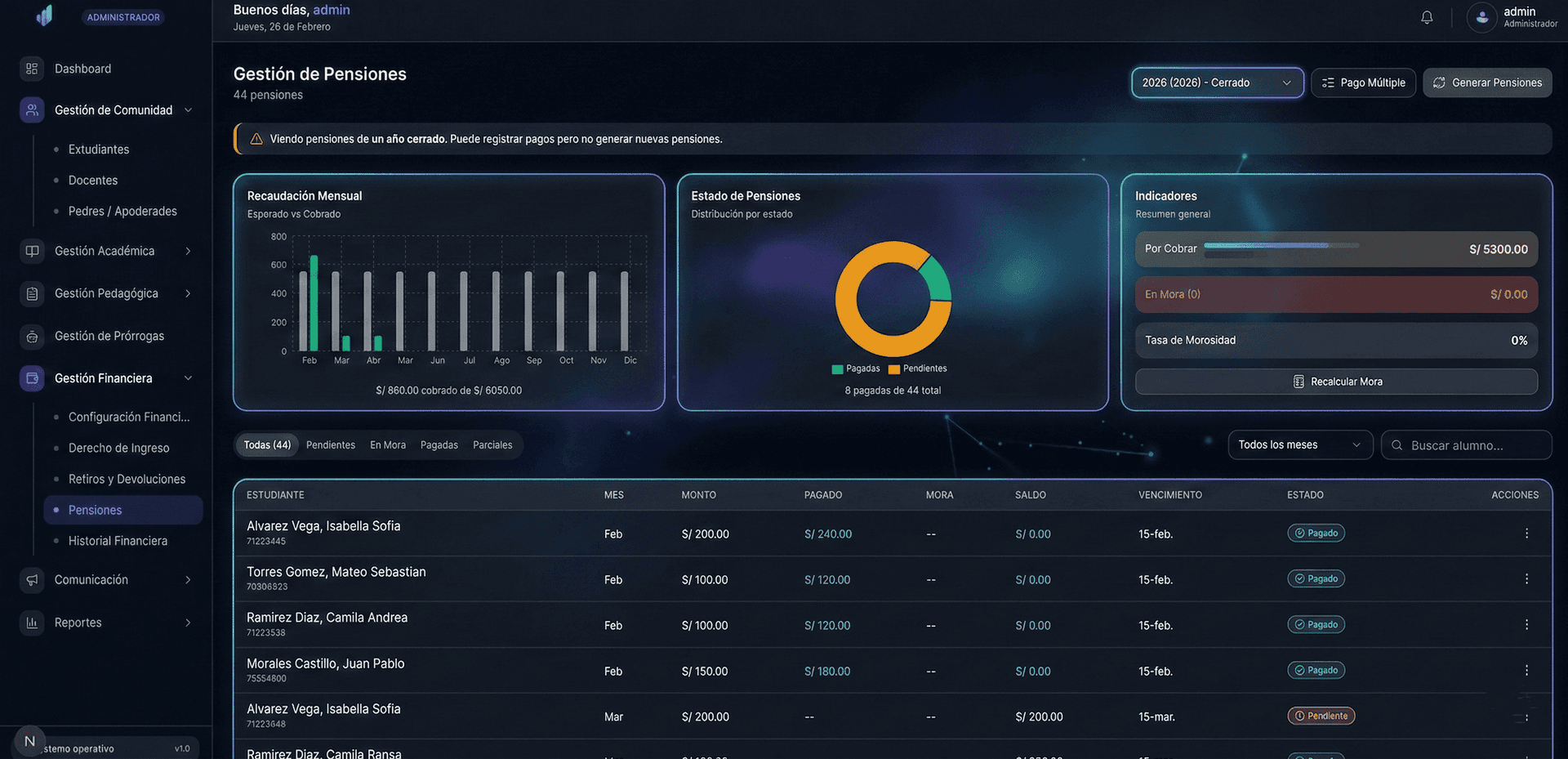Collapse the Gestión Financiera section

pyautogui.click(x=188, y=378)
